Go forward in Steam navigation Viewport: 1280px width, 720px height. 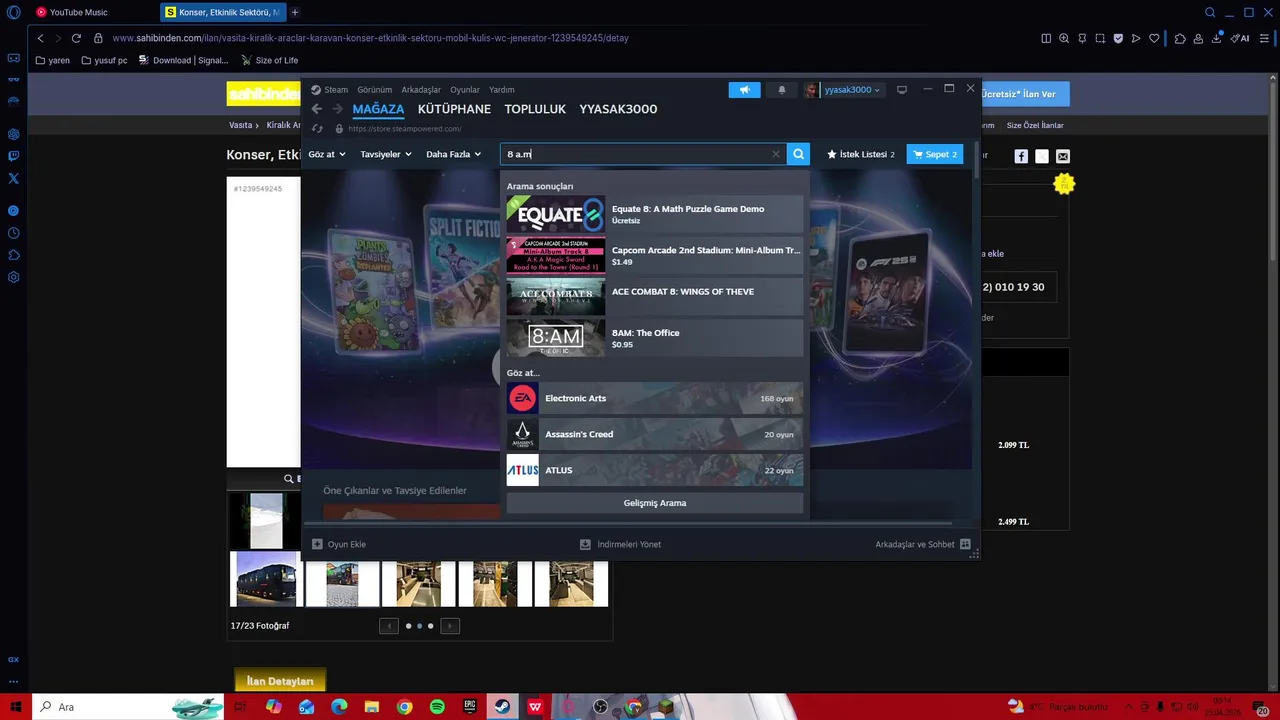point(337,109)
